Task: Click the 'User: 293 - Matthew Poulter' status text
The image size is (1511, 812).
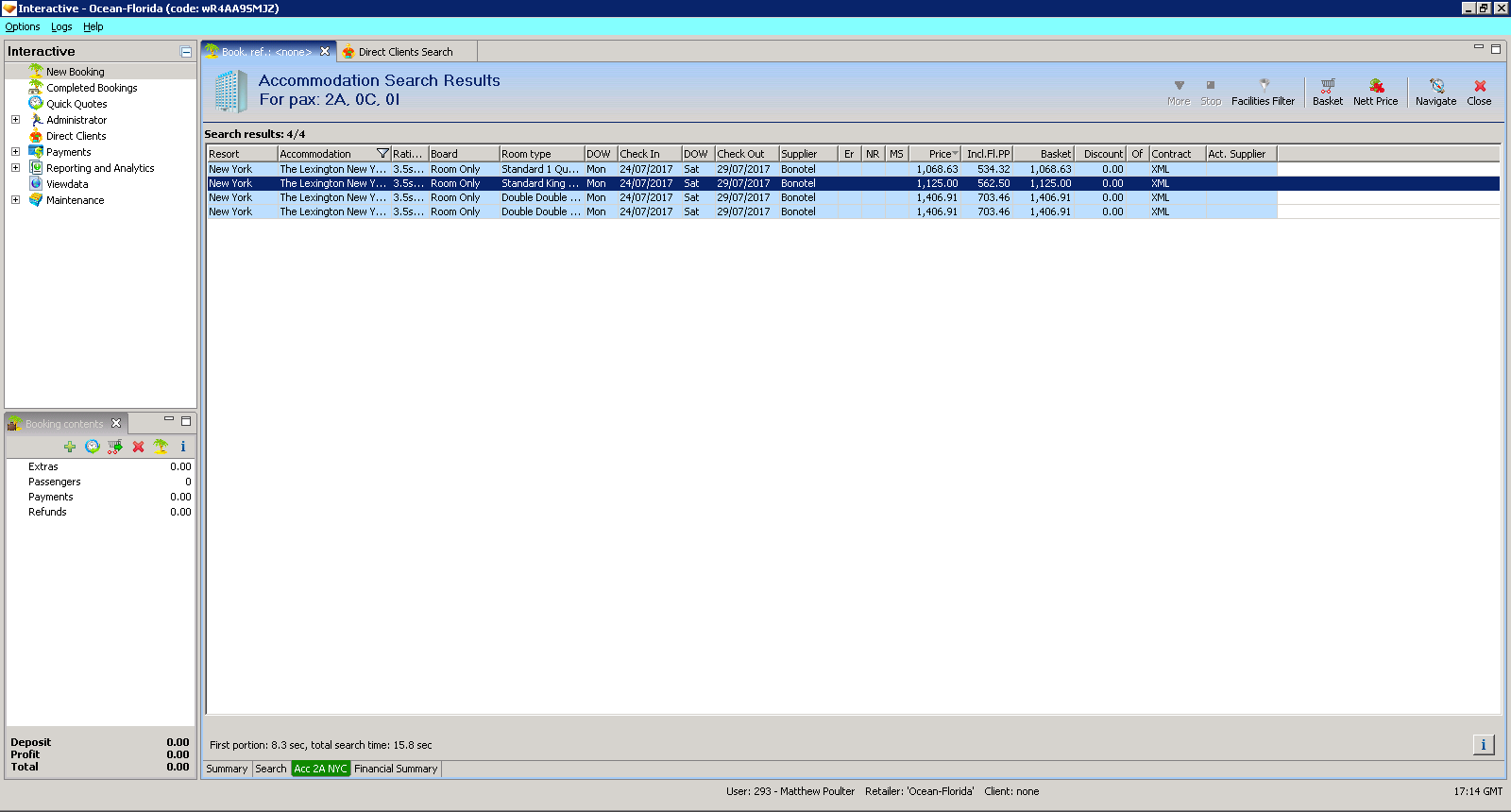Action: [x=790, y=791]
